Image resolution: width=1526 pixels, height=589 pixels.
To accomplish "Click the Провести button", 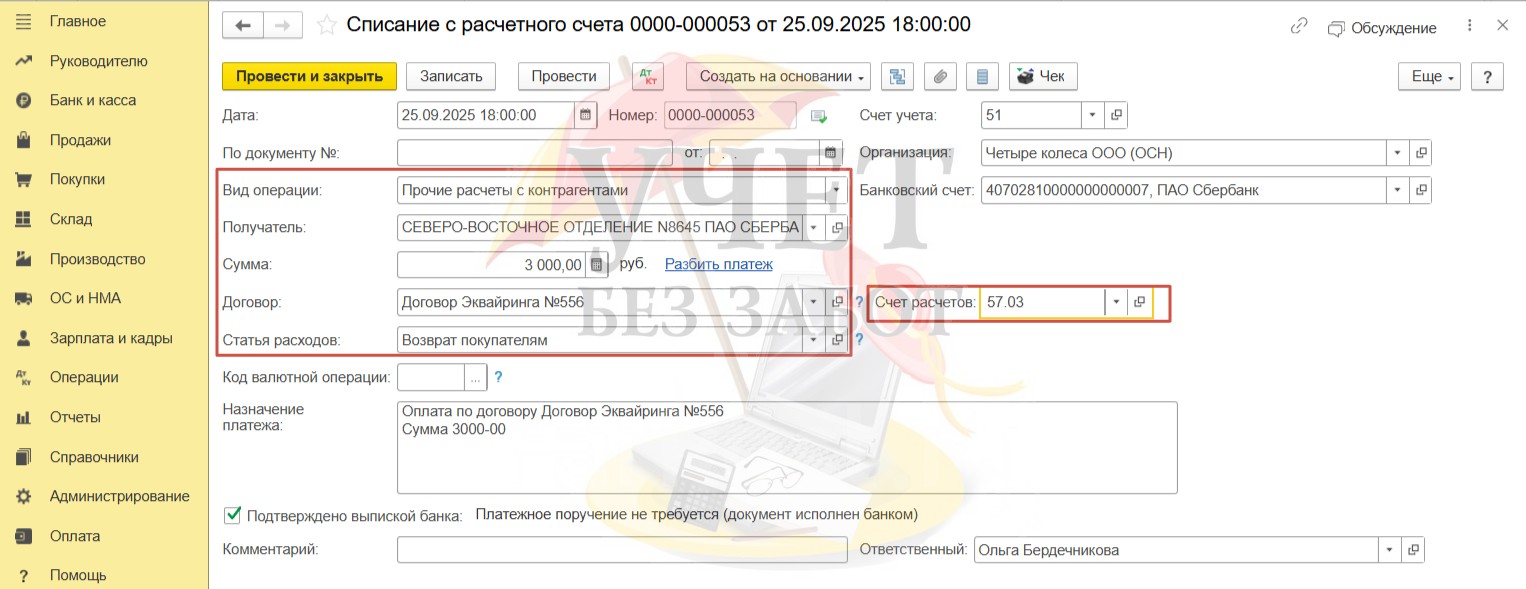I will coord(564,76).
